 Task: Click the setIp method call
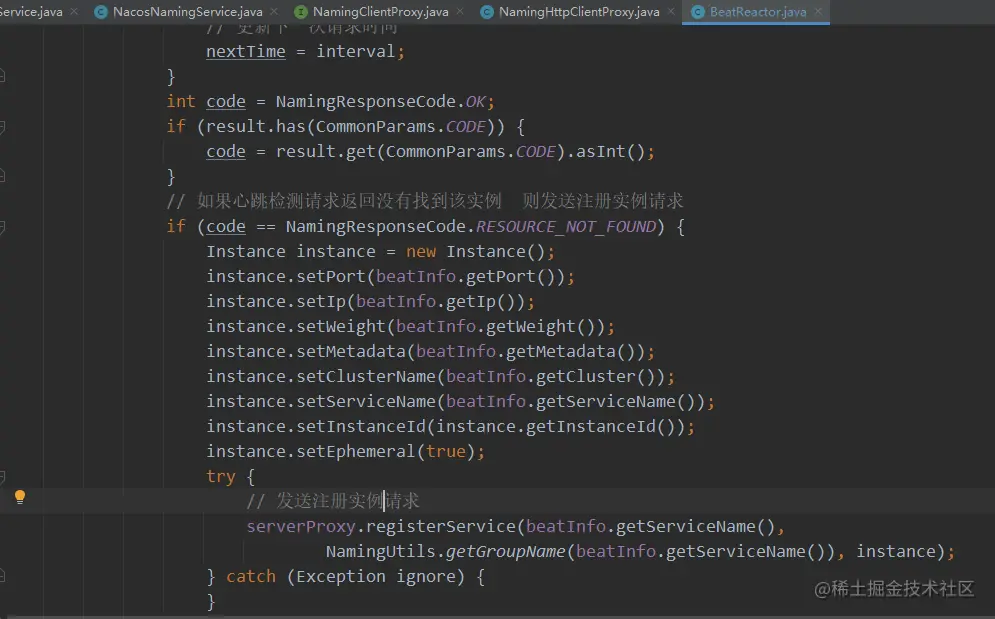point(321,302)
